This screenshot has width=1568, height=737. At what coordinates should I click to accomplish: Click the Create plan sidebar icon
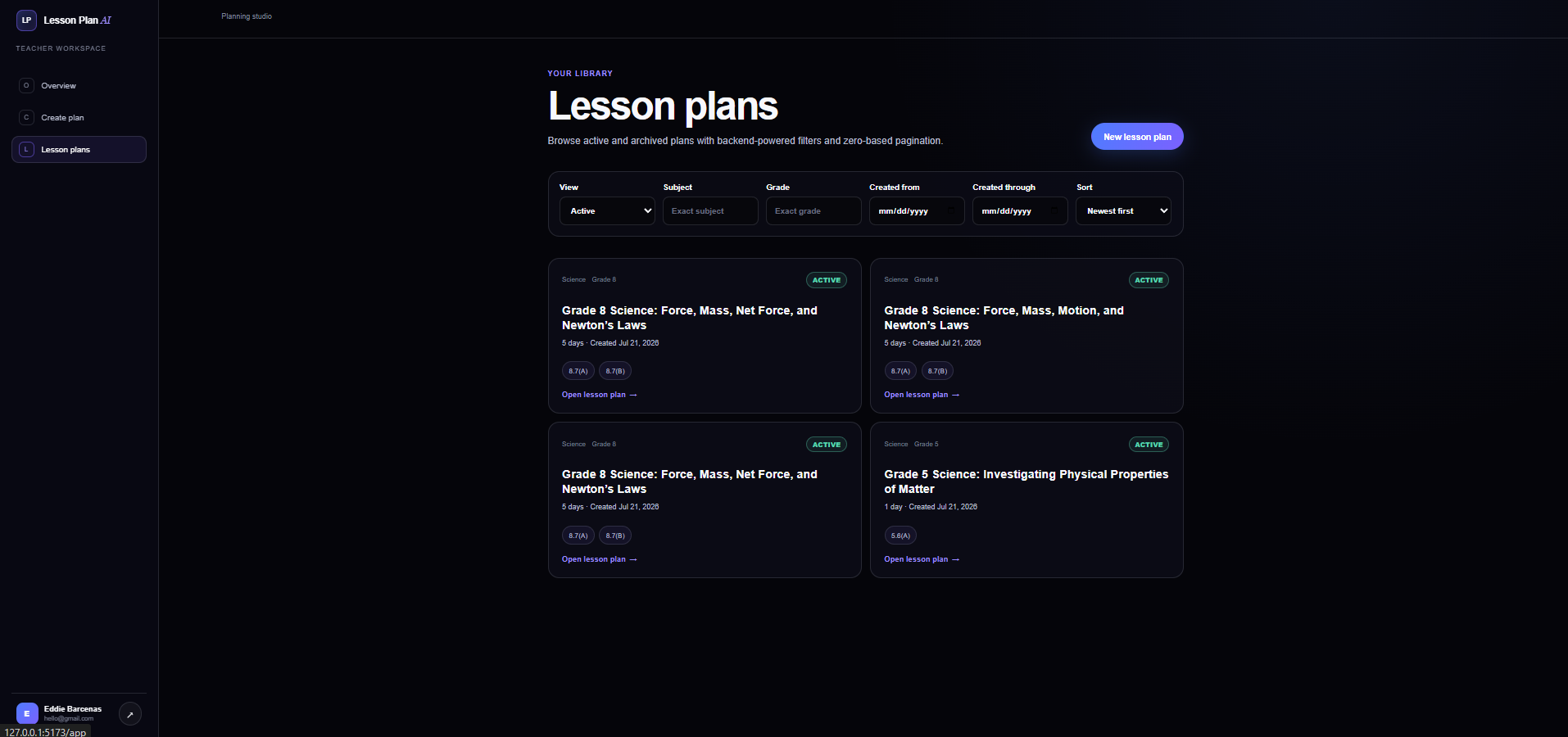[x=26, y=117]
